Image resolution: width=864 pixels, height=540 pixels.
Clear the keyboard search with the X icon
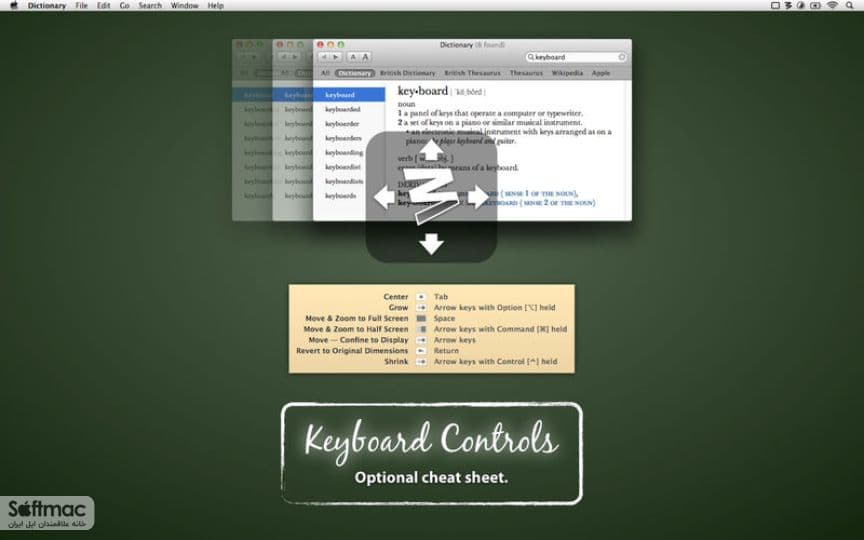point(622,57)
